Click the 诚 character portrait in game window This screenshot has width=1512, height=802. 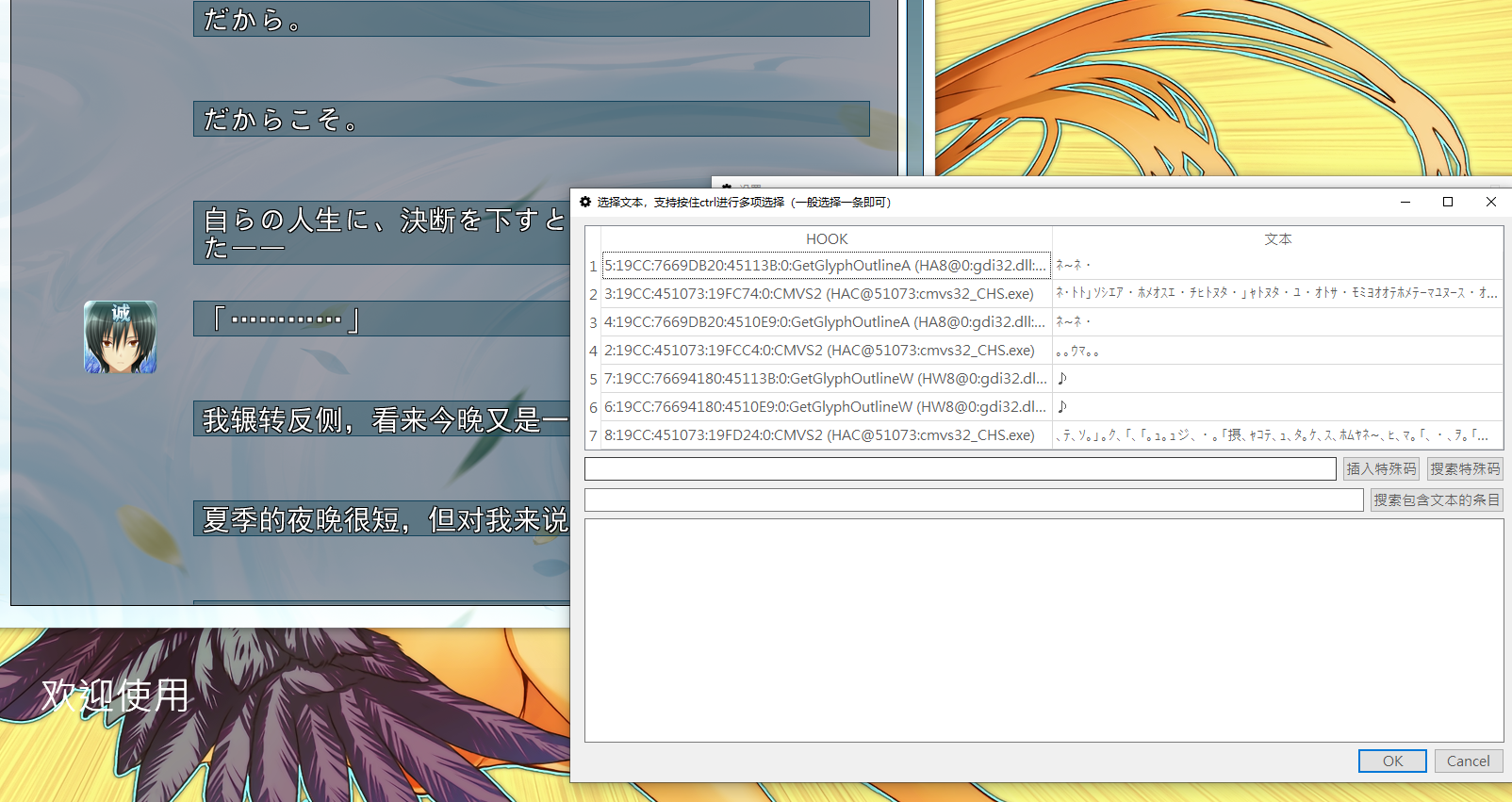pos(121,337)
